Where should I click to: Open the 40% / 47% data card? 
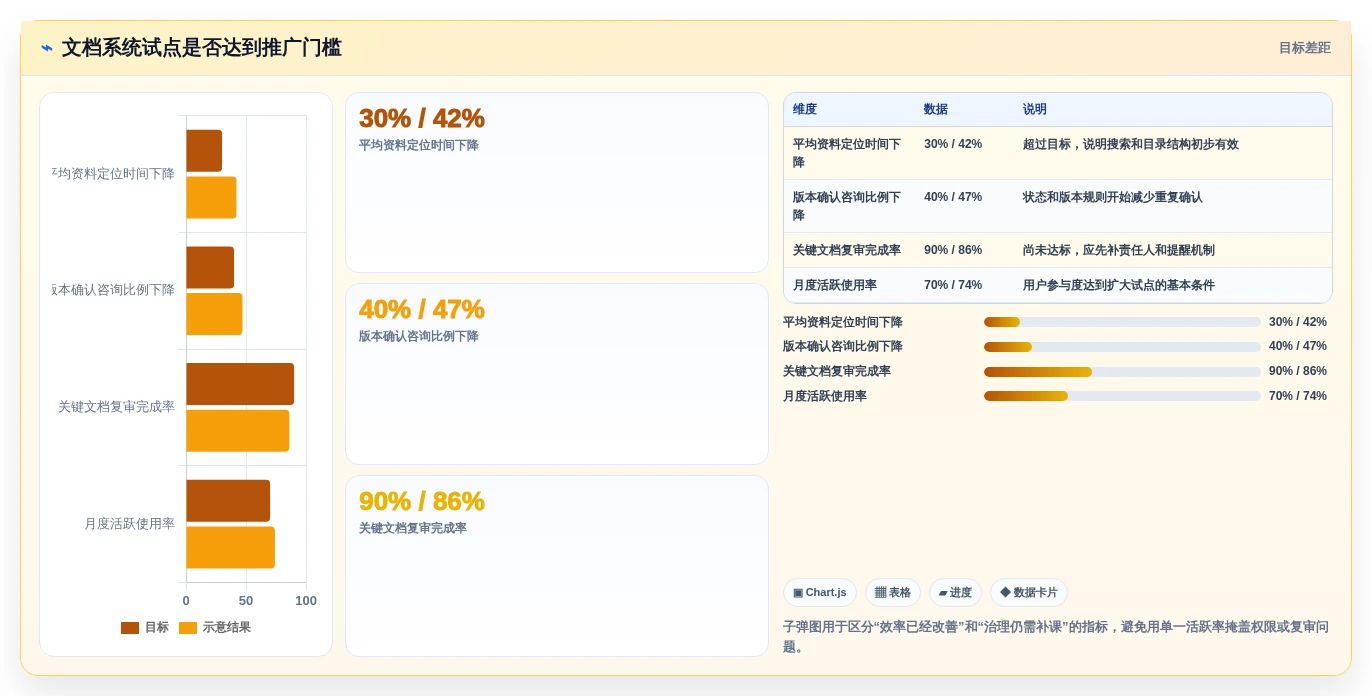pyautogui.click(x=557, y=374)
